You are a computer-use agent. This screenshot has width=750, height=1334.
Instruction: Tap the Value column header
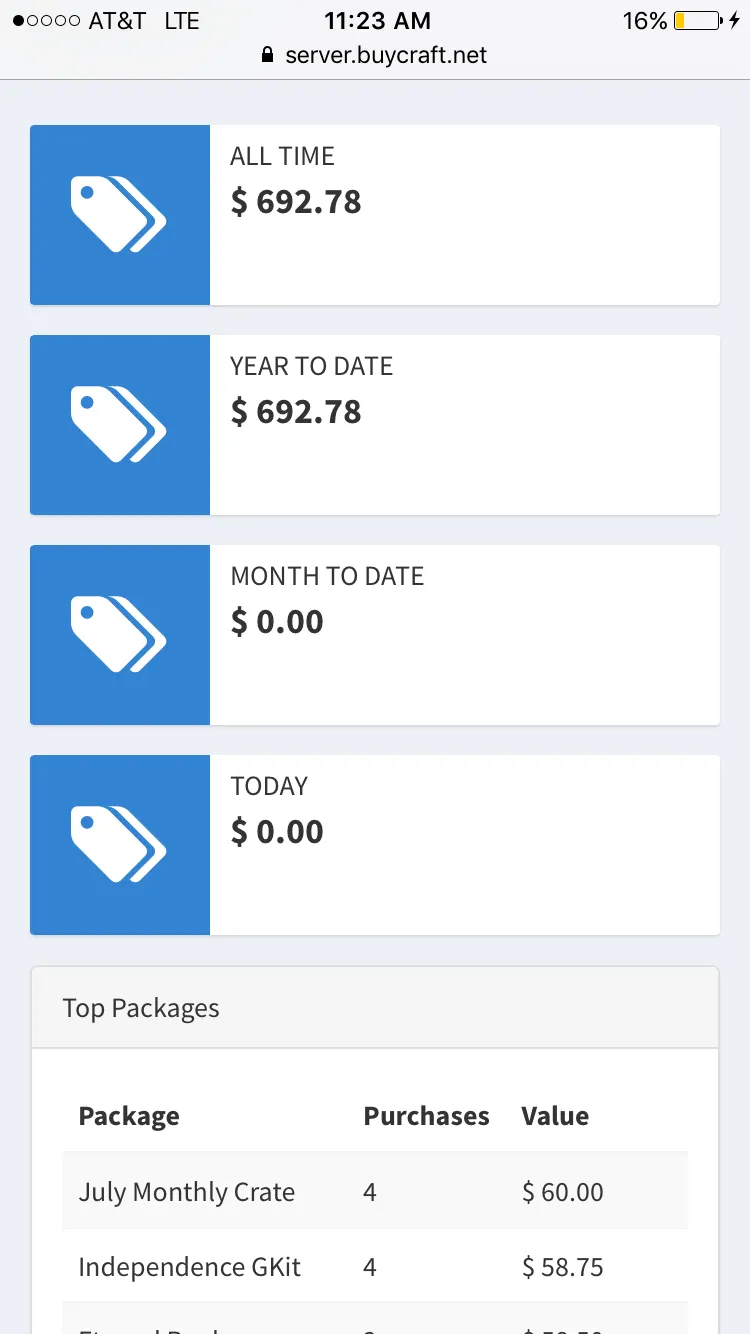point(555,1116)
